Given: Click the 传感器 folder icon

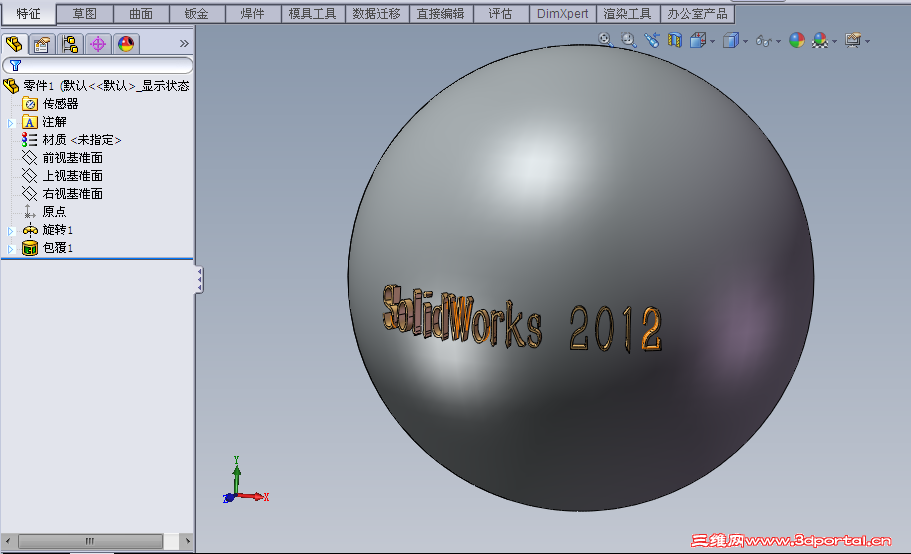Looking at the screenshot, I should click(30, 104).
